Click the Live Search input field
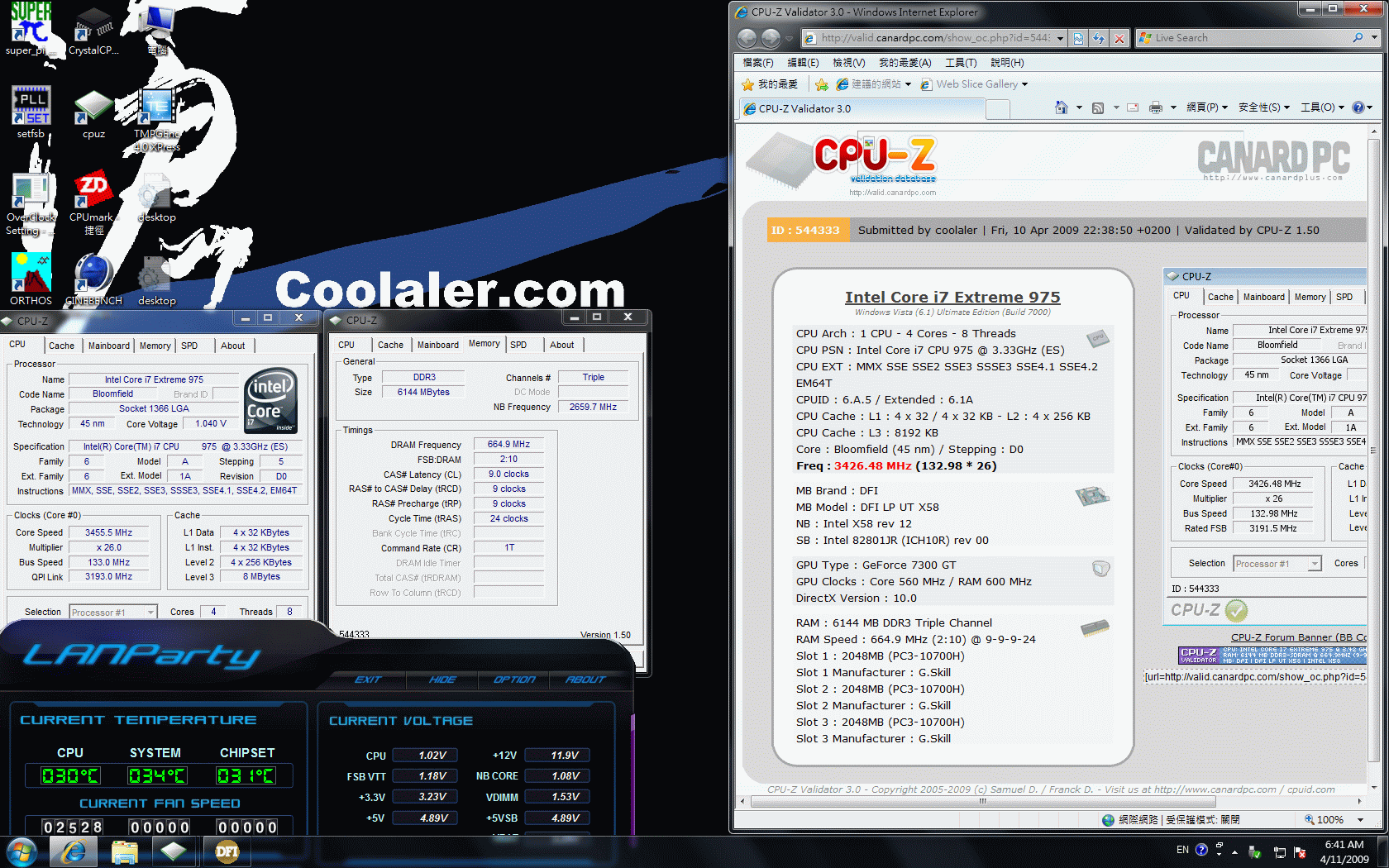The image size is (1389, 868). tap(1250, 38)
